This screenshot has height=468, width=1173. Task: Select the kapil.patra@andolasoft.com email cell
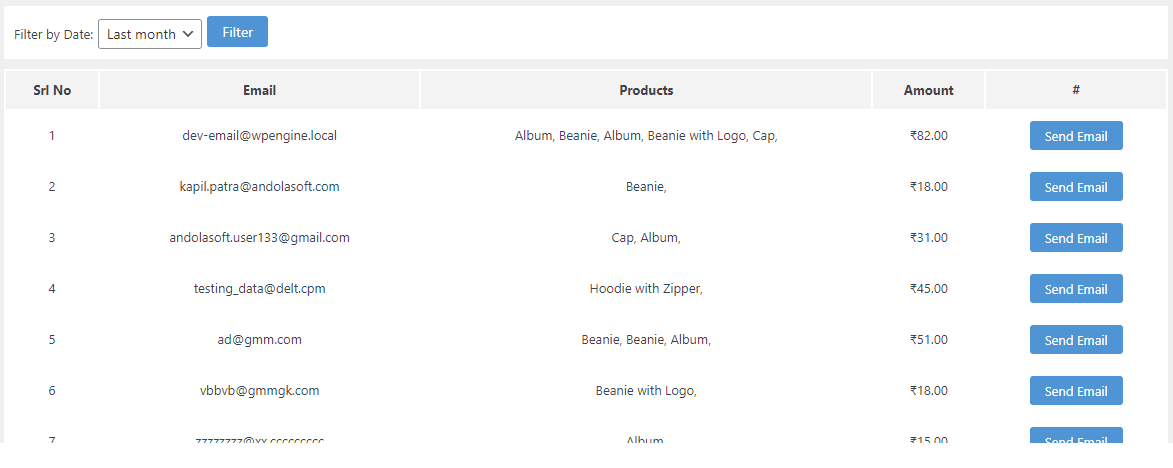(x=260, y=187)
